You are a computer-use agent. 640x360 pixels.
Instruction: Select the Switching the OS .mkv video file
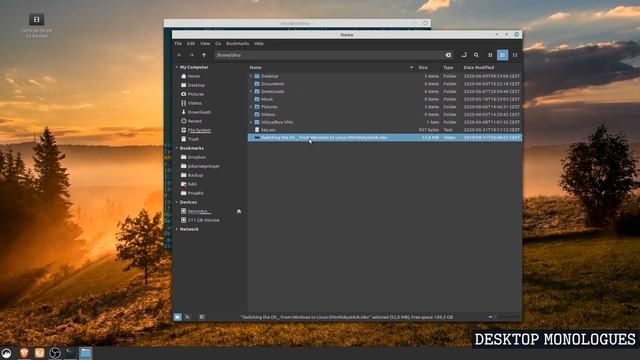click(x=384, y=138)
